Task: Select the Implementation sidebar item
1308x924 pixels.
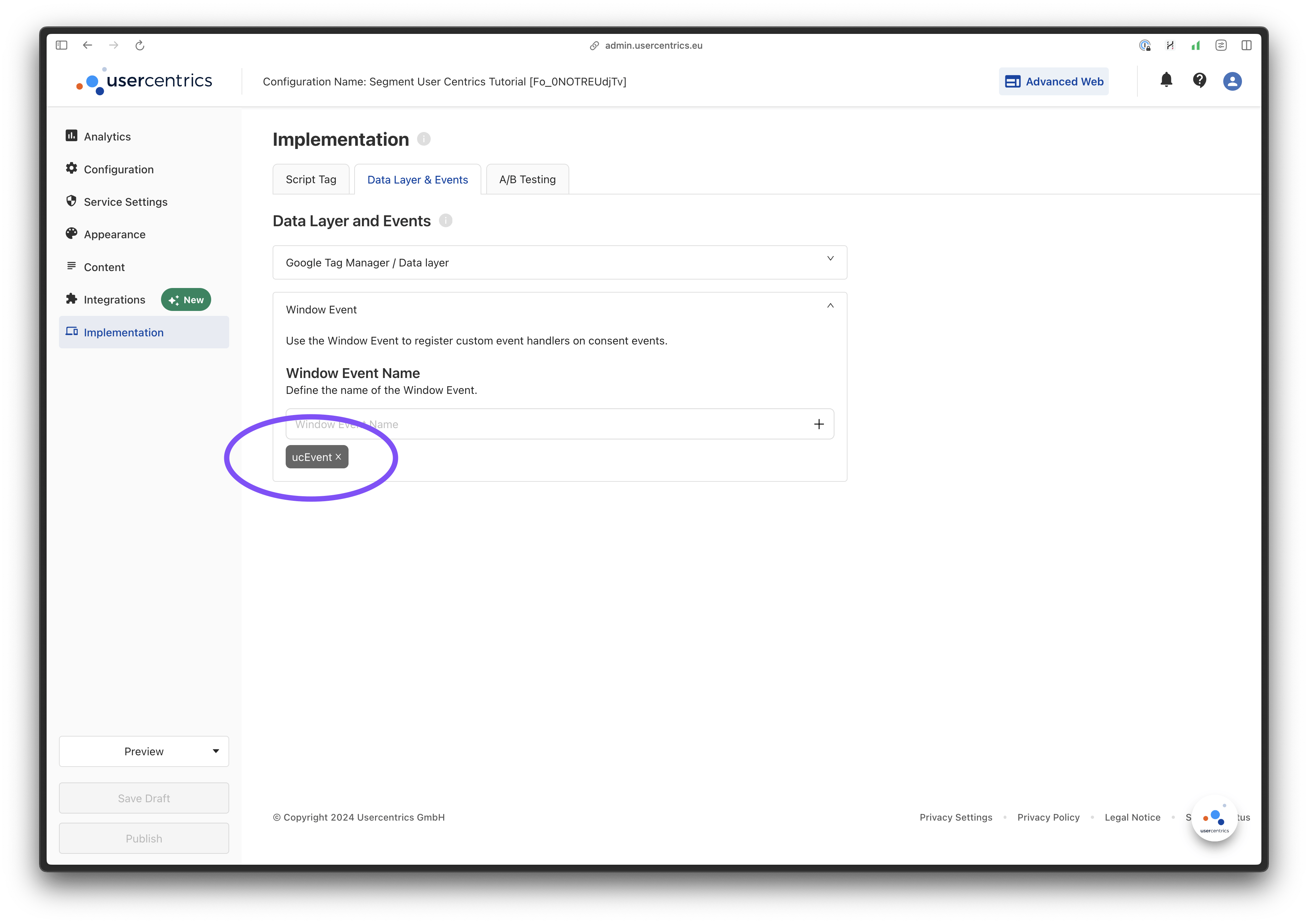Action: (x=124, y=332)
